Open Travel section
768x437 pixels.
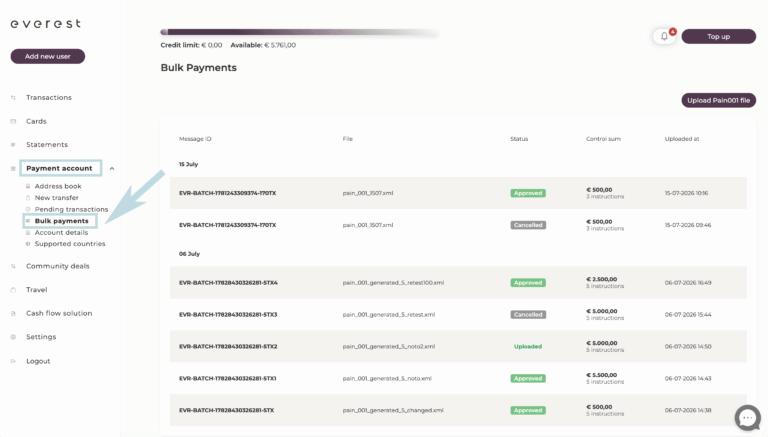click(x=37, y=290)
